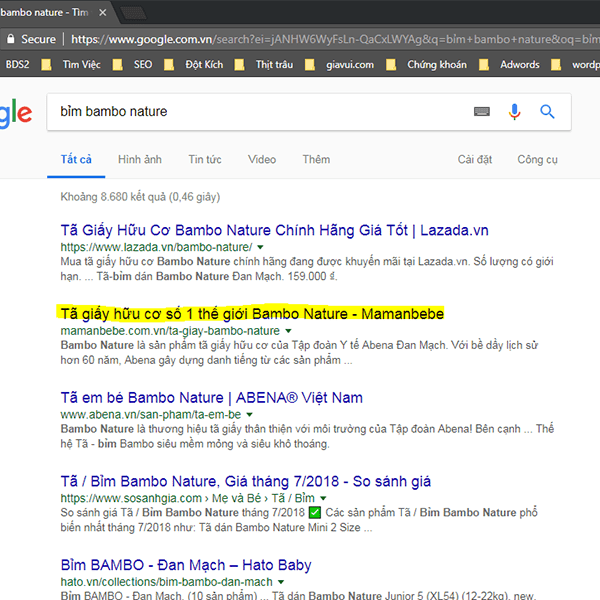Viewport: 600px width, 600px height.
Task: Expand dropdown arrow next to abena.vn URL
Action: (249, 414)
